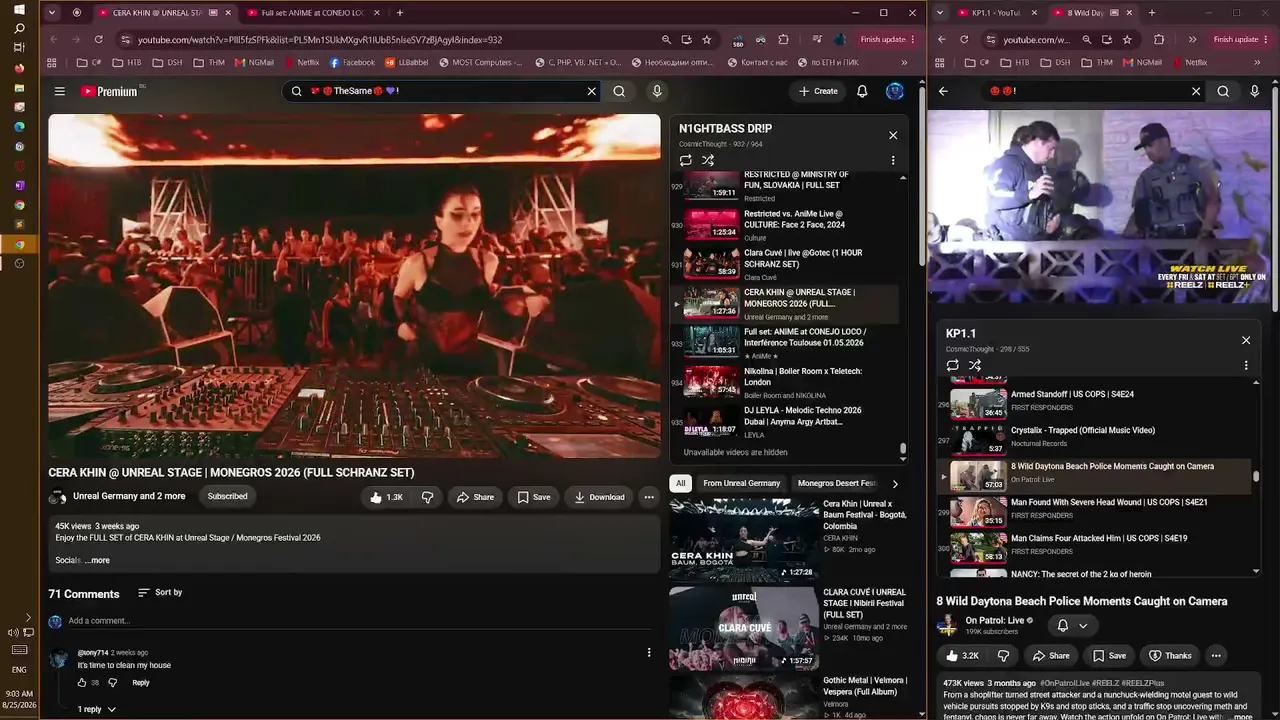Open 'Cera Khin | Unreal x Baum Festival' suggestion
This screenshot has width=1280, height=720.
click(x=790, y=539)
